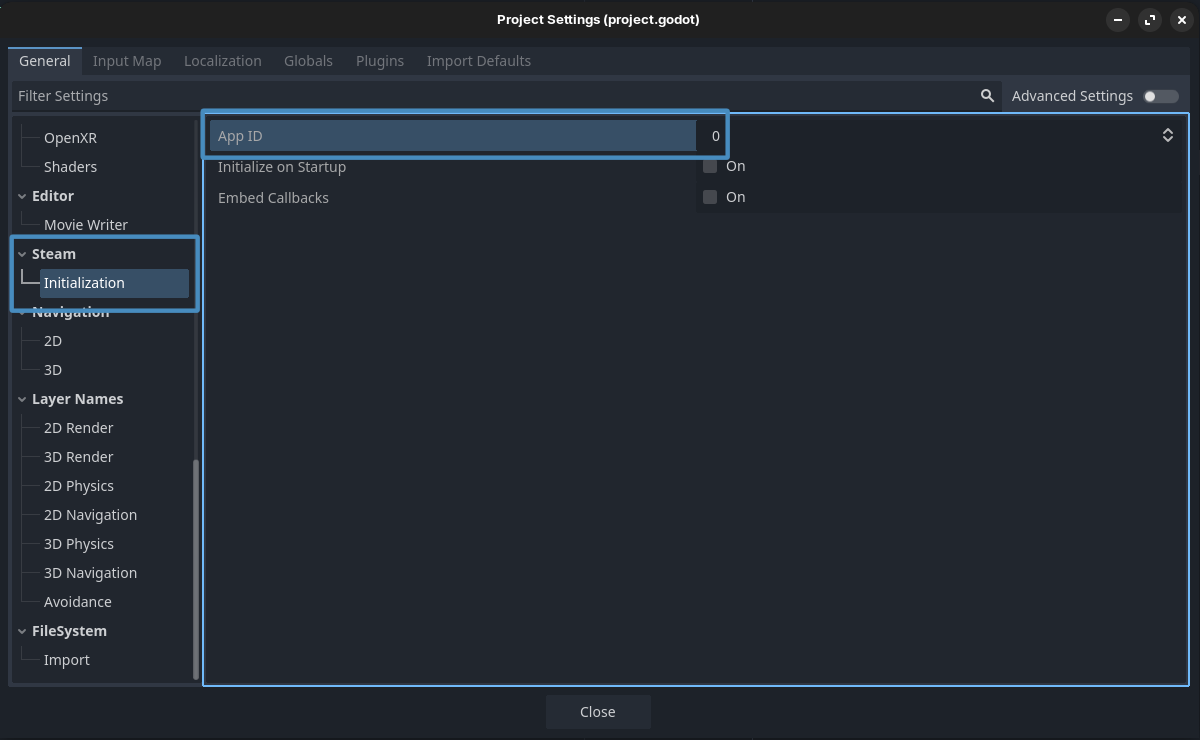1200x740 pixels.
Task: Collapse the FileSystem category arrow
Action: pos(22,631)
